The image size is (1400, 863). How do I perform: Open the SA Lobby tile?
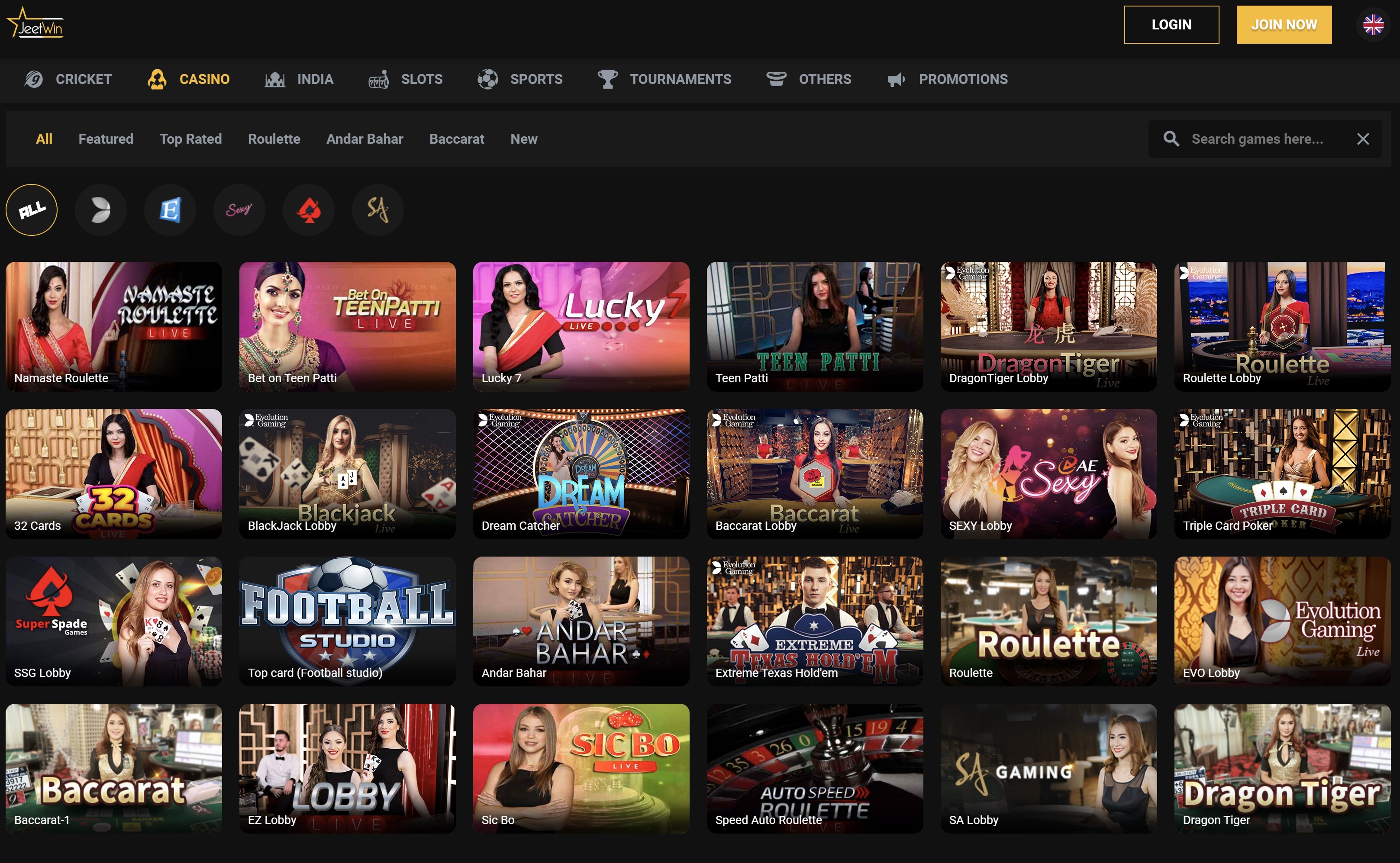(x=1048, y=768)
